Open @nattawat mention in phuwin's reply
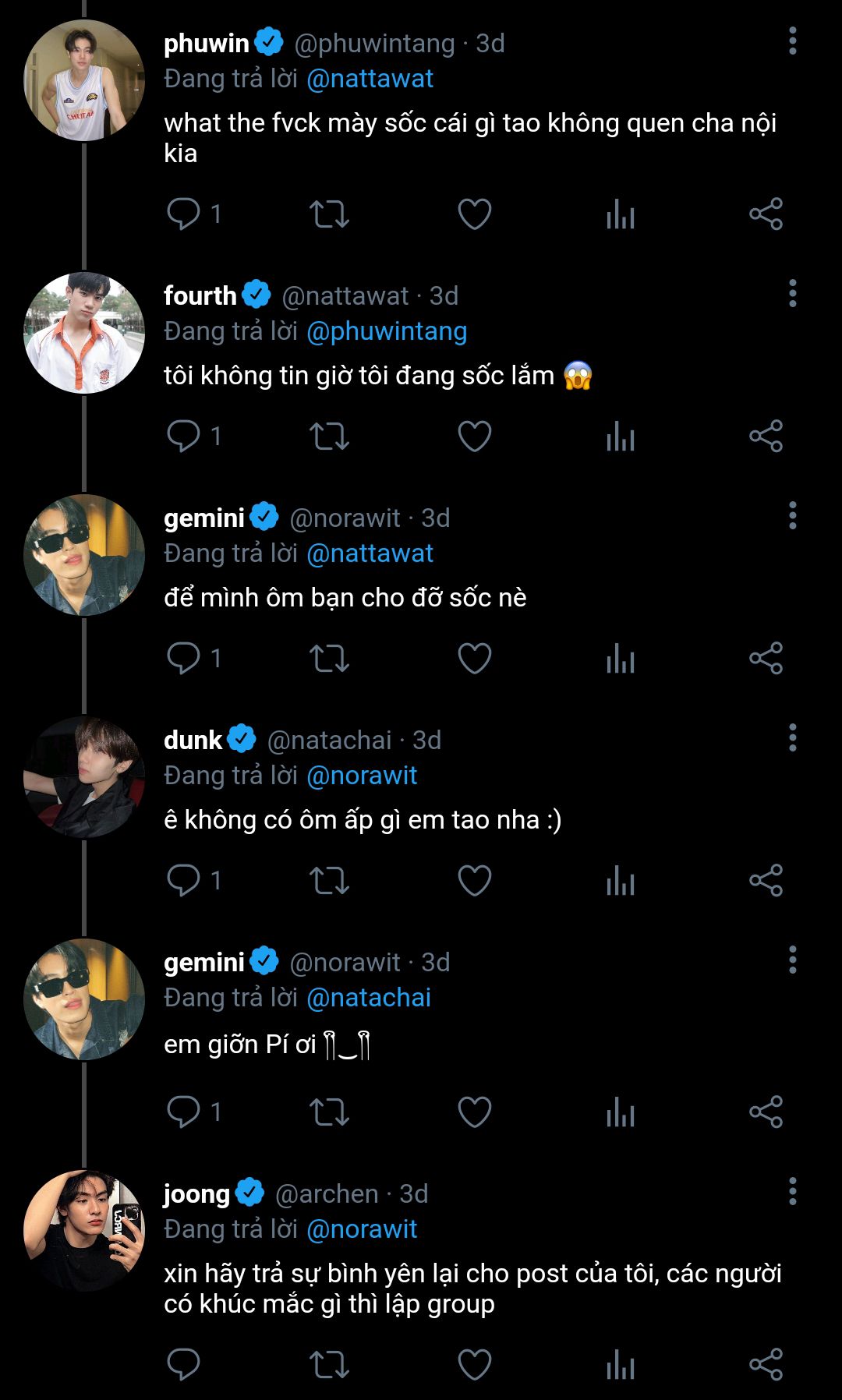Viewport: 842px width, 1400px height. coord(370,79)
